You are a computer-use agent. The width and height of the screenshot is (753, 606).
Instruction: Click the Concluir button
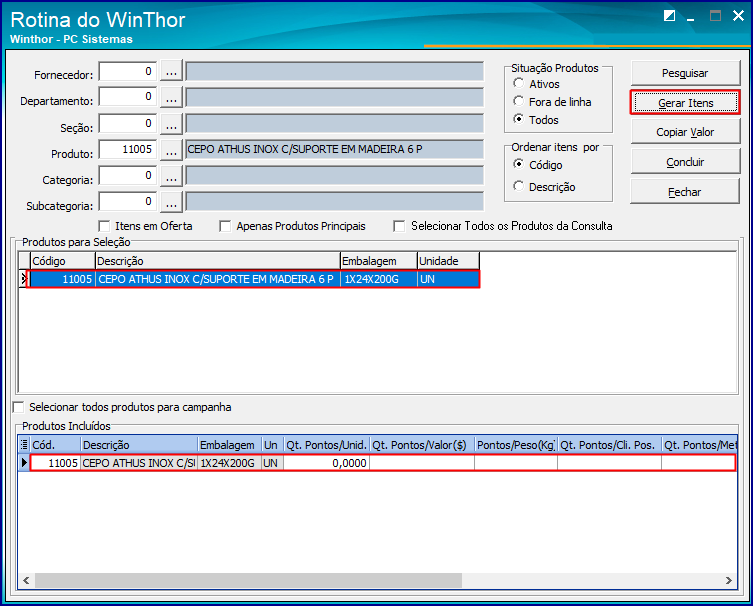coord(685,162)
